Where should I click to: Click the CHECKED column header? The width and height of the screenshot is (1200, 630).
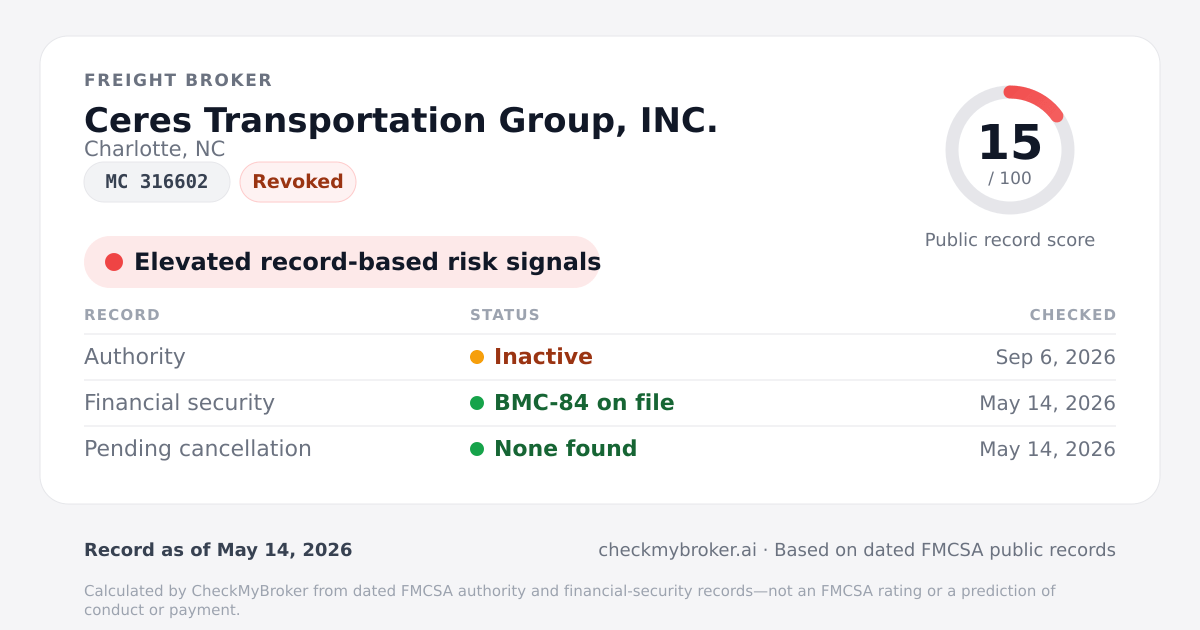tap(1073, 315)
